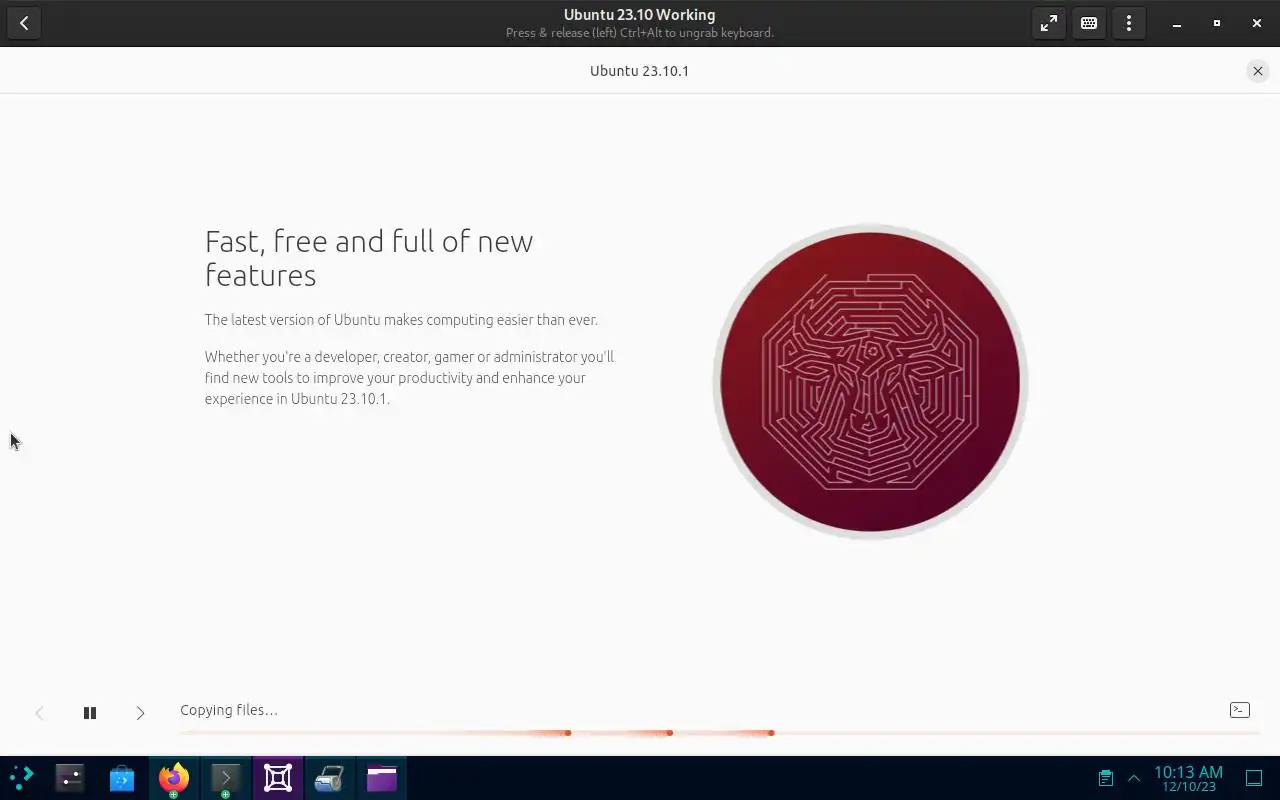This screenshot has width=1280, height=800.
Task: Click the 'latest version of Ubuntu' sentence
Action: [401, 320]
